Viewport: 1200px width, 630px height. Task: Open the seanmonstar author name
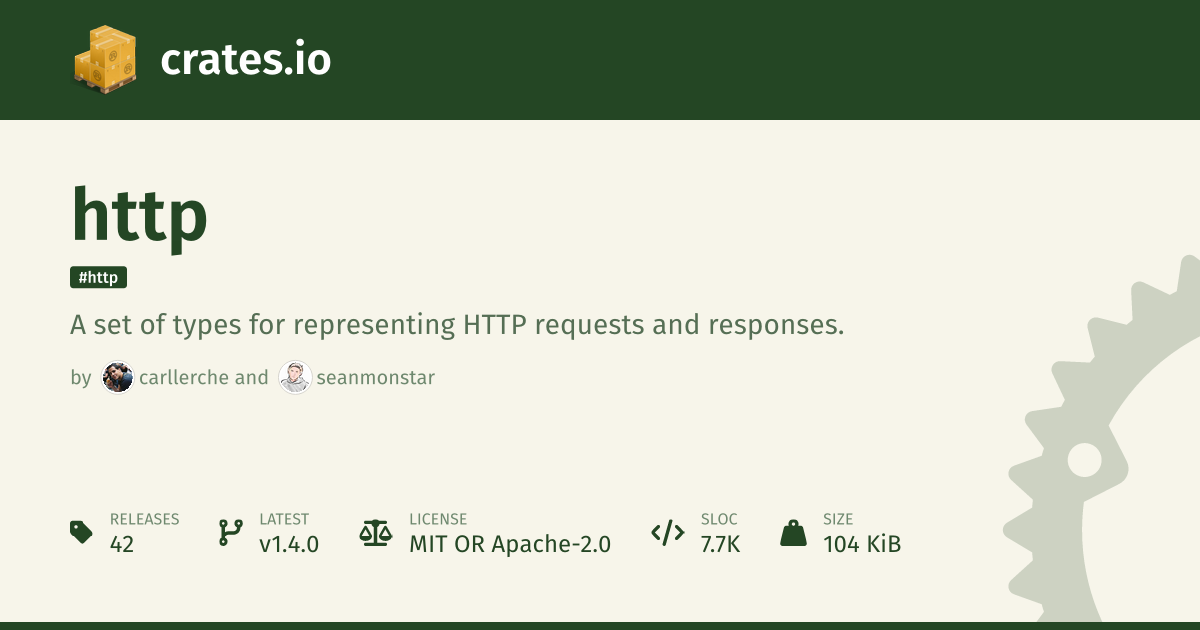(x=375, y=378)
